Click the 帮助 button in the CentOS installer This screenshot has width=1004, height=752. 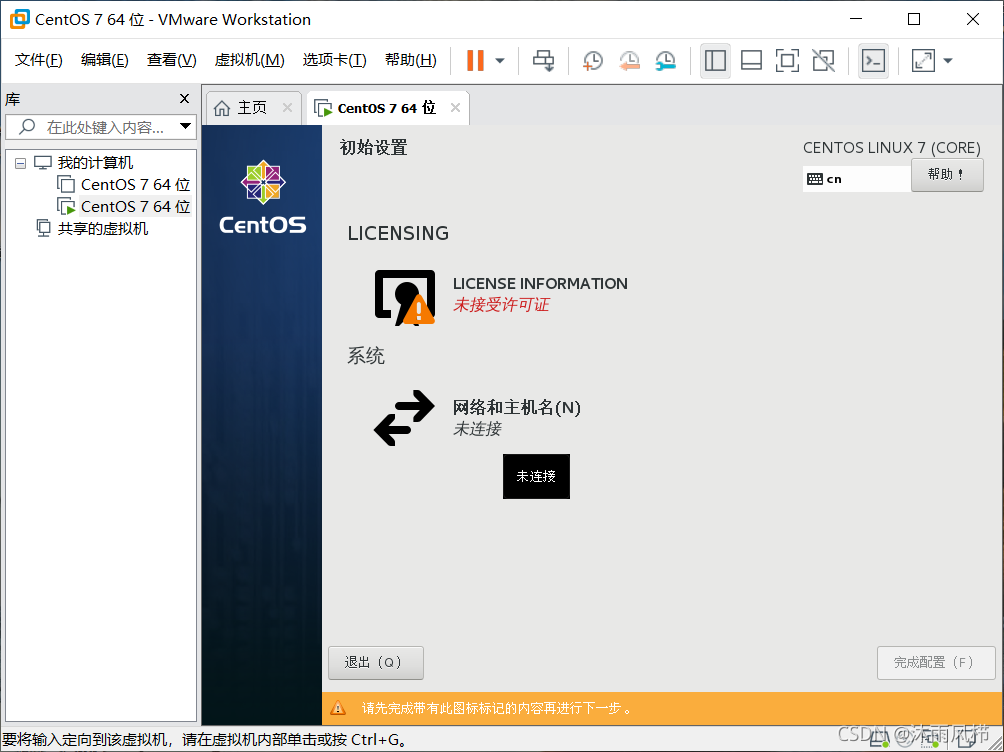(946, 175)
